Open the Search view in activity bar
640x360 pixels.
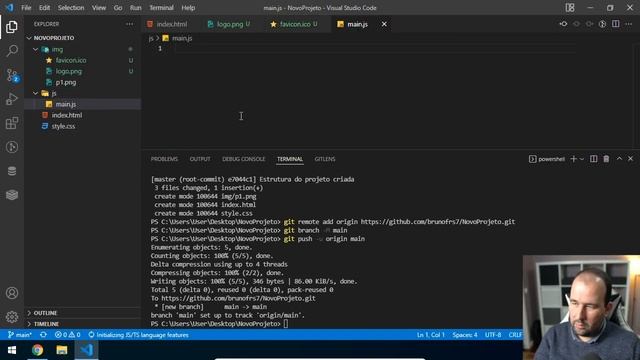pos(12,51)
